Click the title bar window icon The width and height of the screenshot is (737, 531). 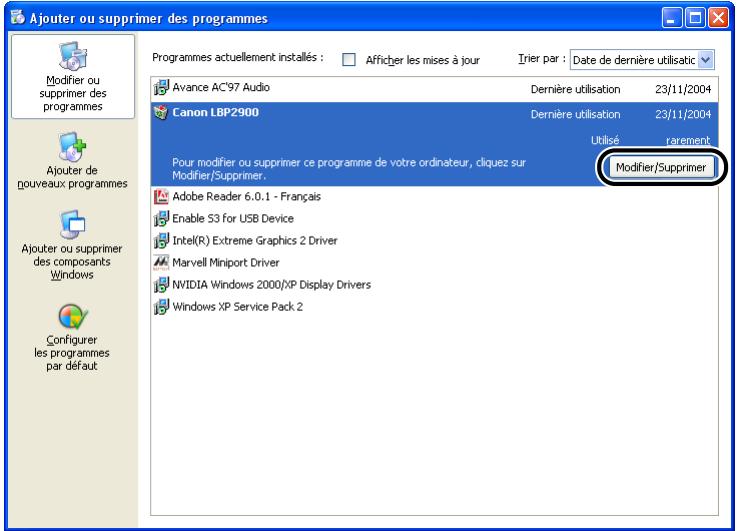tap(18, 17)
